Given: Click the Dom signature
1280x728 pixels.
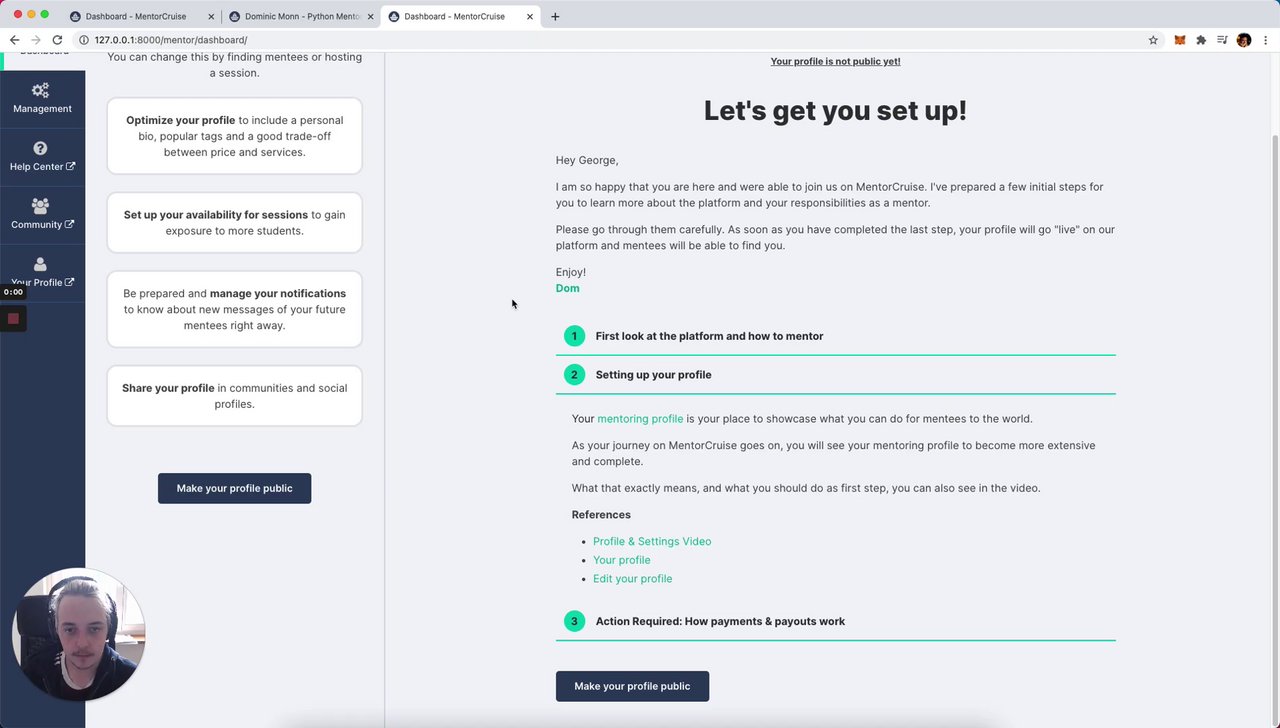Looking at the screenshot, I should [x=567, y=288].
